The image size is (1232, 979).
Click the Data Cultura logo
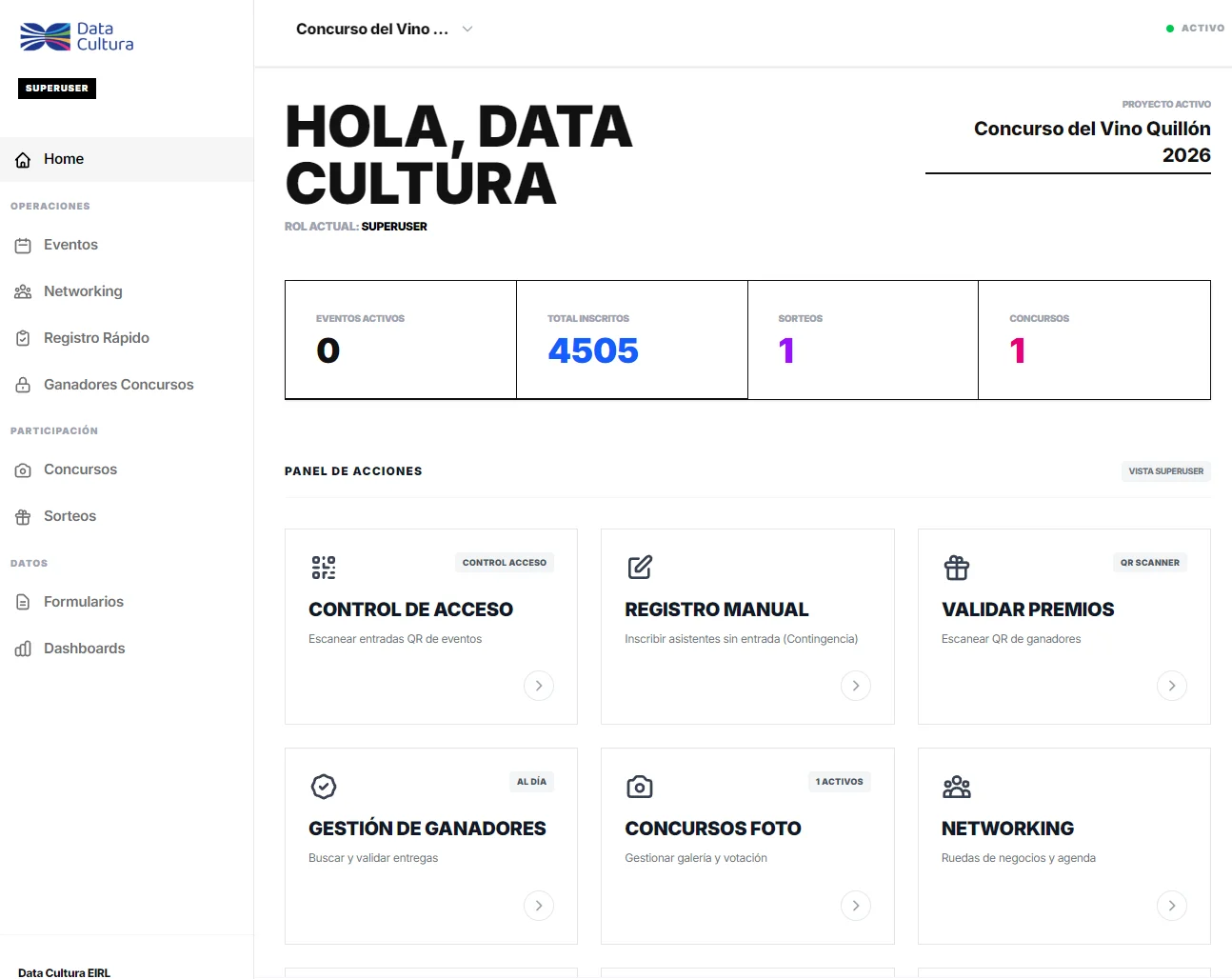(75, 35)
